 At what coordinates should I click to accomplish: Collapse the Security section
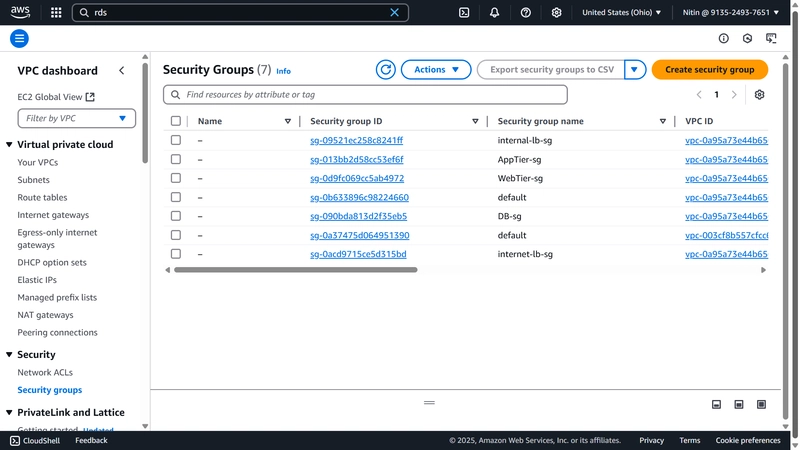tap(9, 354)
